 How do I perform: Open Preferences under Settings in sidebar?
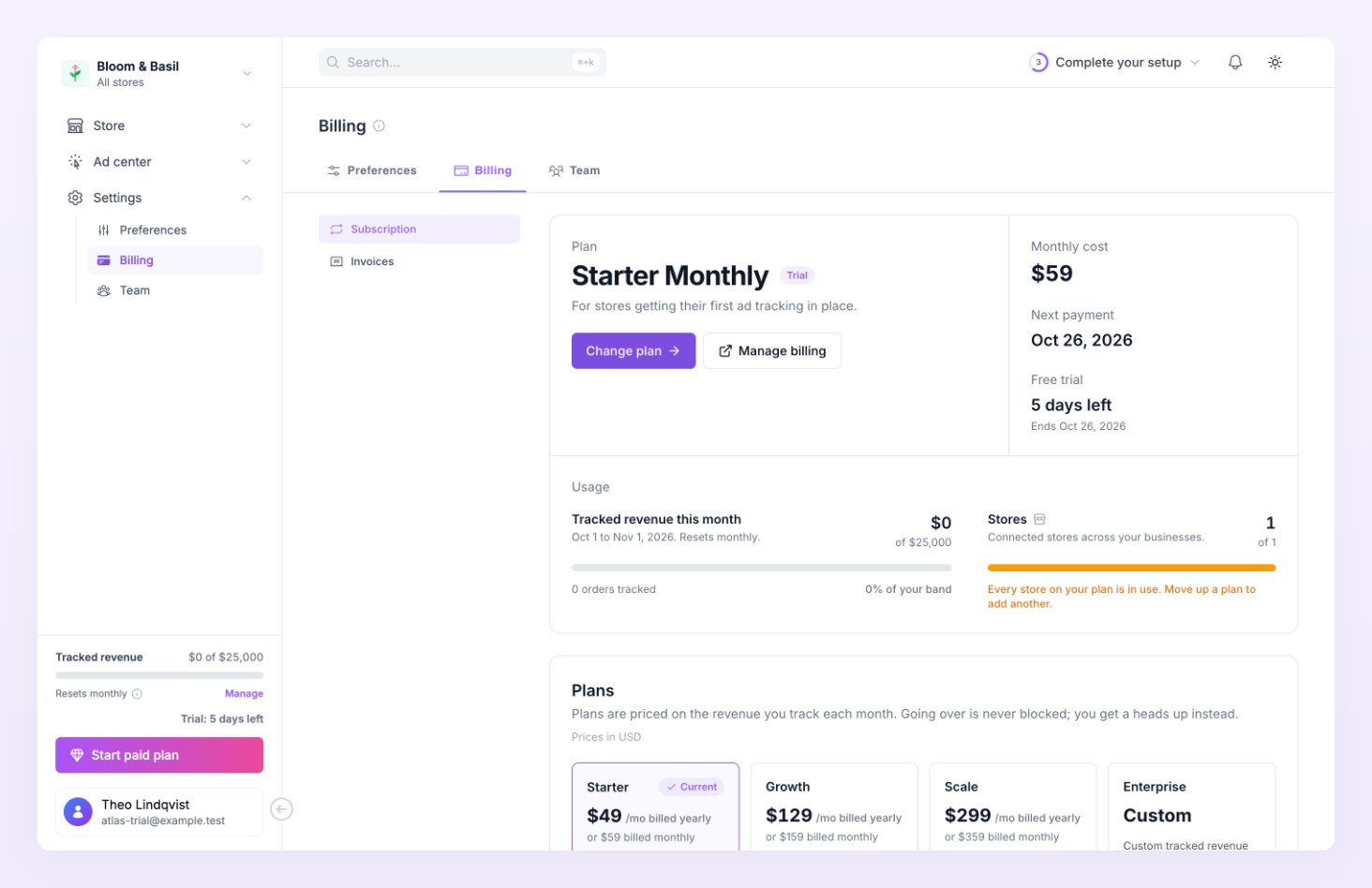(175, 229)
